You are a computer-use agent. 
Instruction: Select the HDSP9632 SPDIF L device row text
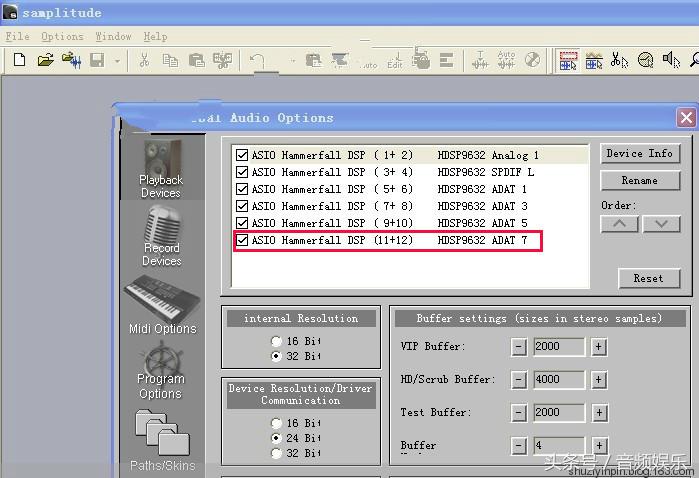click(x=486, y=172)
